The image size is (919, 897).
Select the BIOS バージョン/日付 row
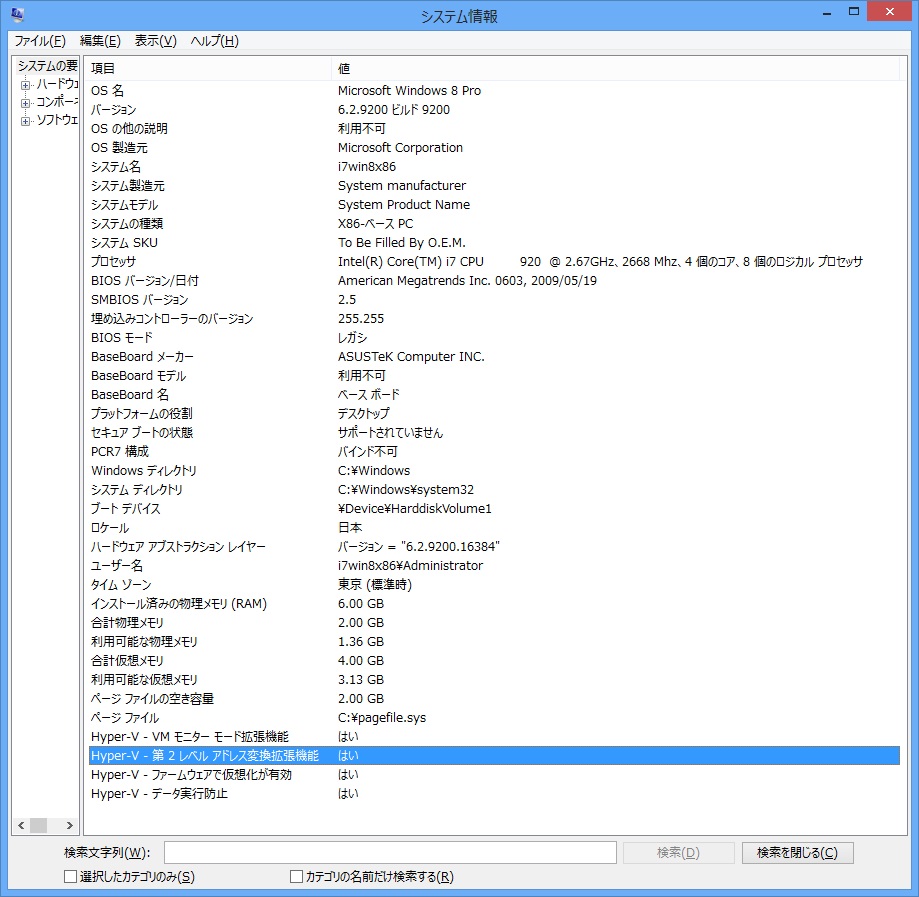494,280
